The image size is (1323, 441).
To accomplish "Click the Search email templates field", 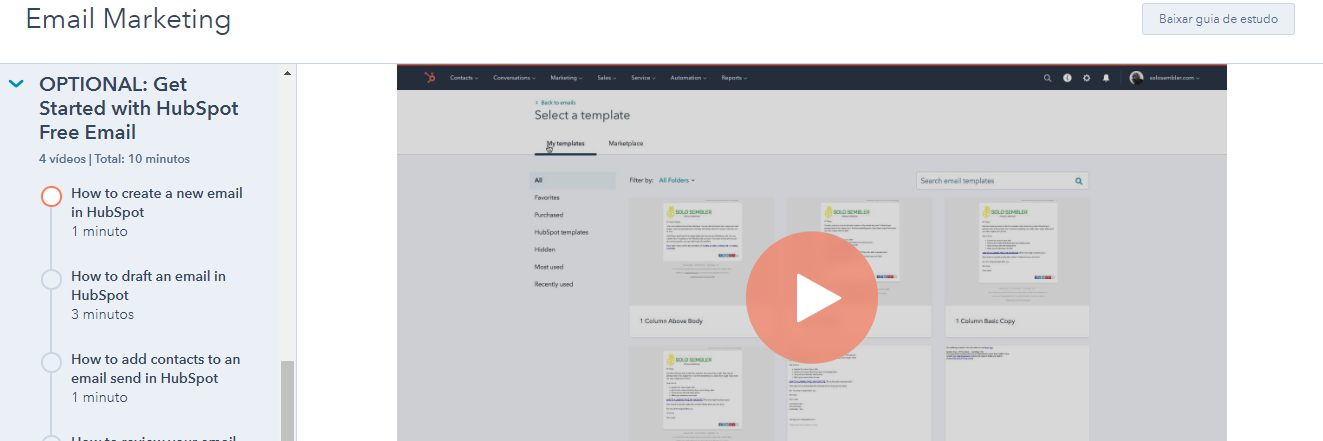I will click(x=1002, y=181).
